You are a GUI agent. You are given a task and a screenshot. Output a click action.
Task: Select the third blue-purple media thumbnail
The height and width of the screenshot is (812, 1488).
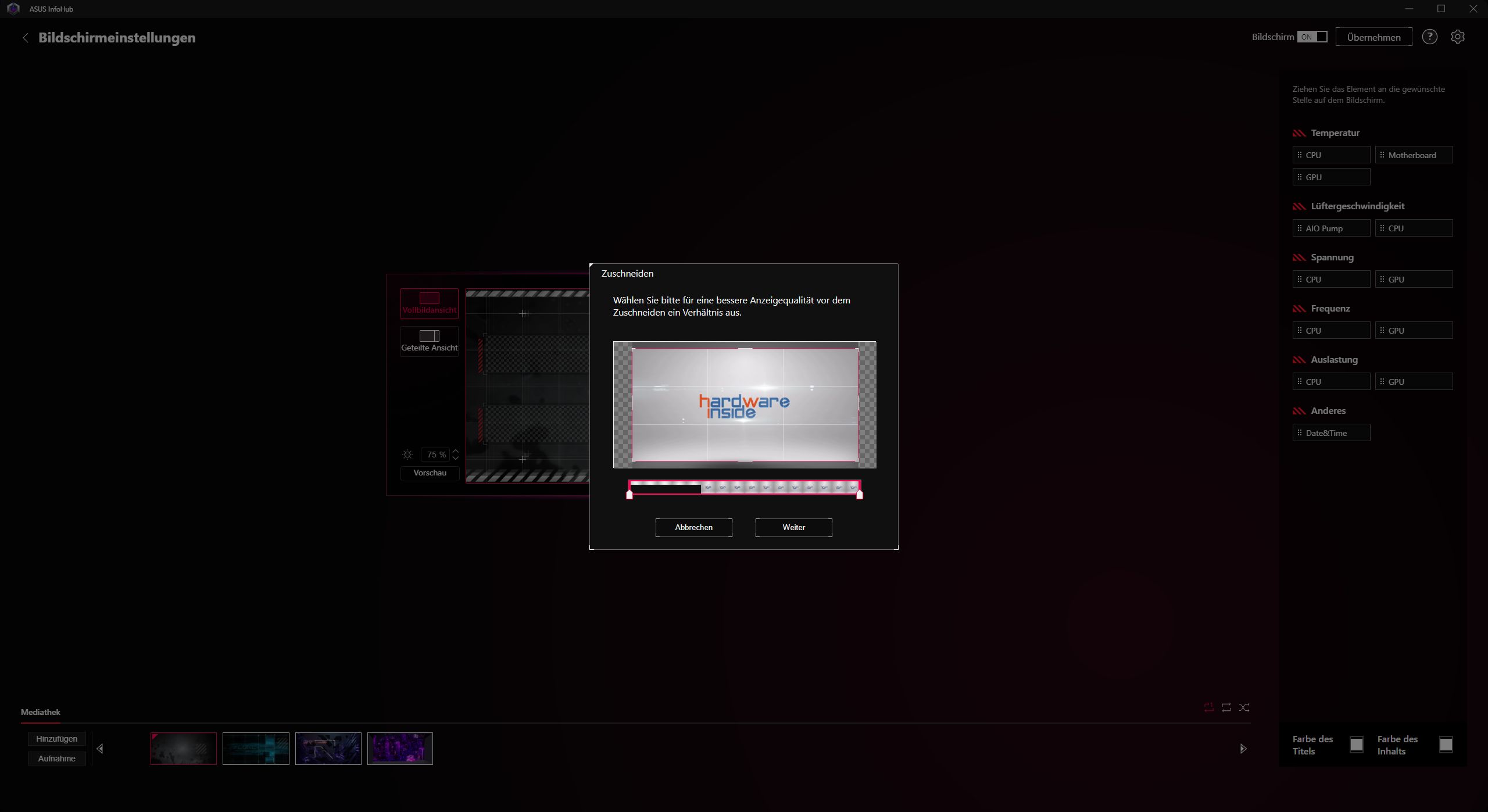pos(328,749)
